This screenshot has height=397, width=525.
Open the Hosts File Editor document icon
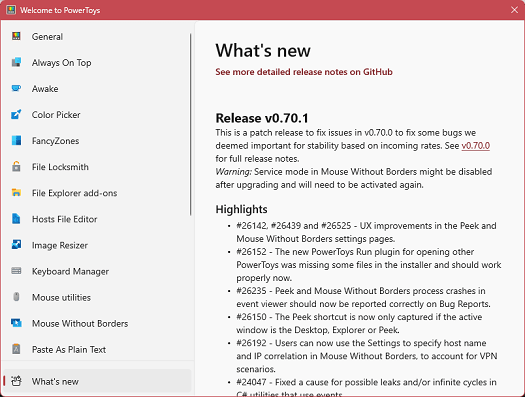point(16,219)
